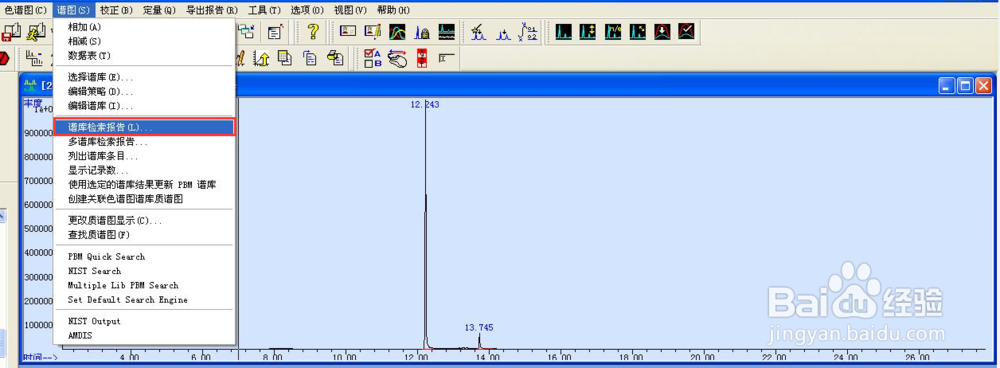The width and height of the screenshot is (1000, 368).
Task: Click the print icon in second toolbar row
Action: point(335,59)
